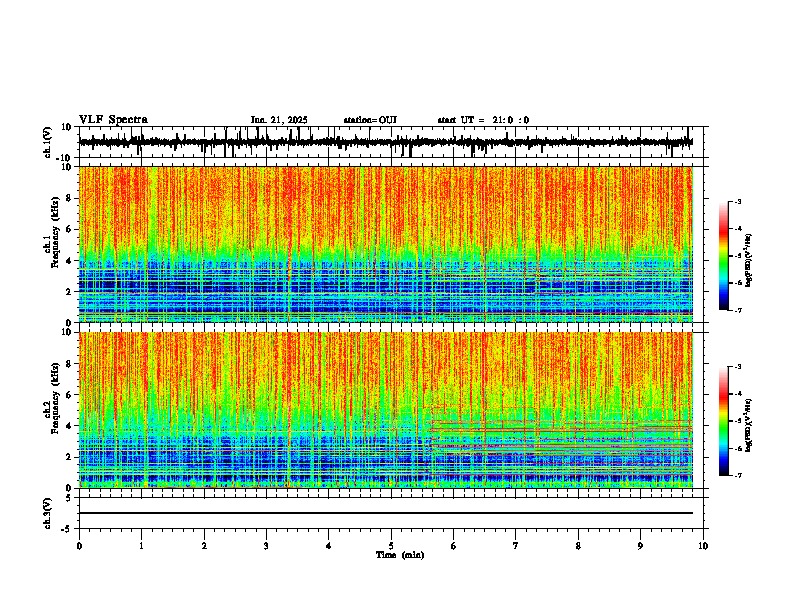
Task: Click the "-3" value on ch.1 color bar
Action: point(737,201)
